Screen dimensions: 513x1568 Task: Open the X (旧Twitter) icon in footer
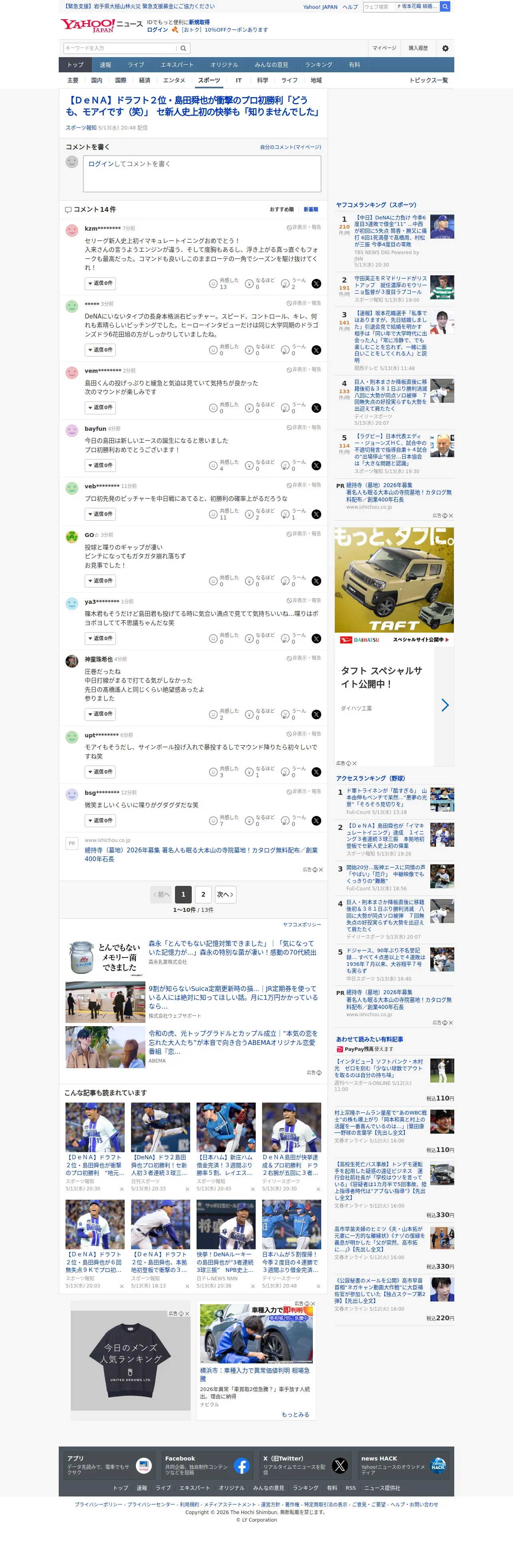point(340,1466)
